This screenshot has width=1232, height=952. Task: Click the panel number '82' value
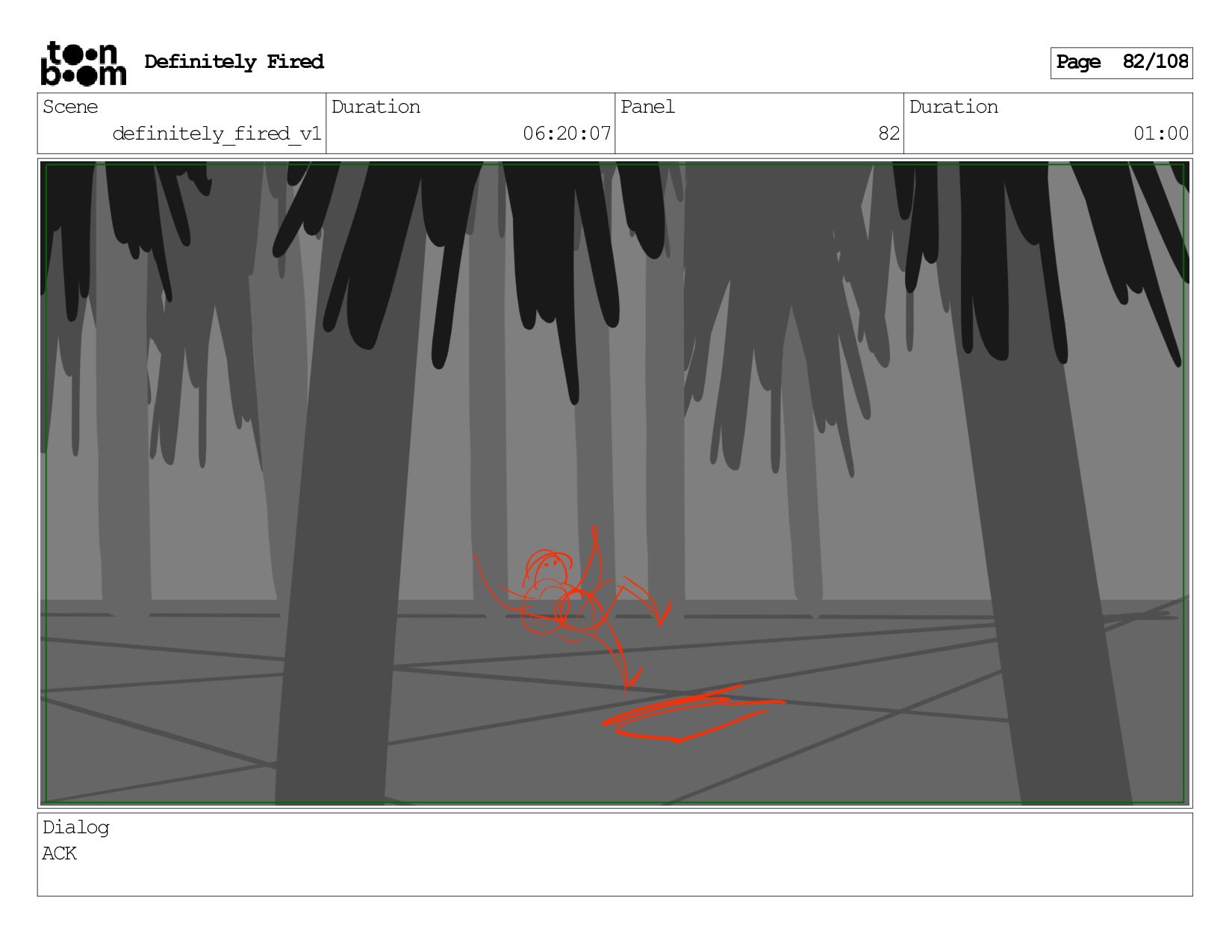click(x=889, y=134)
